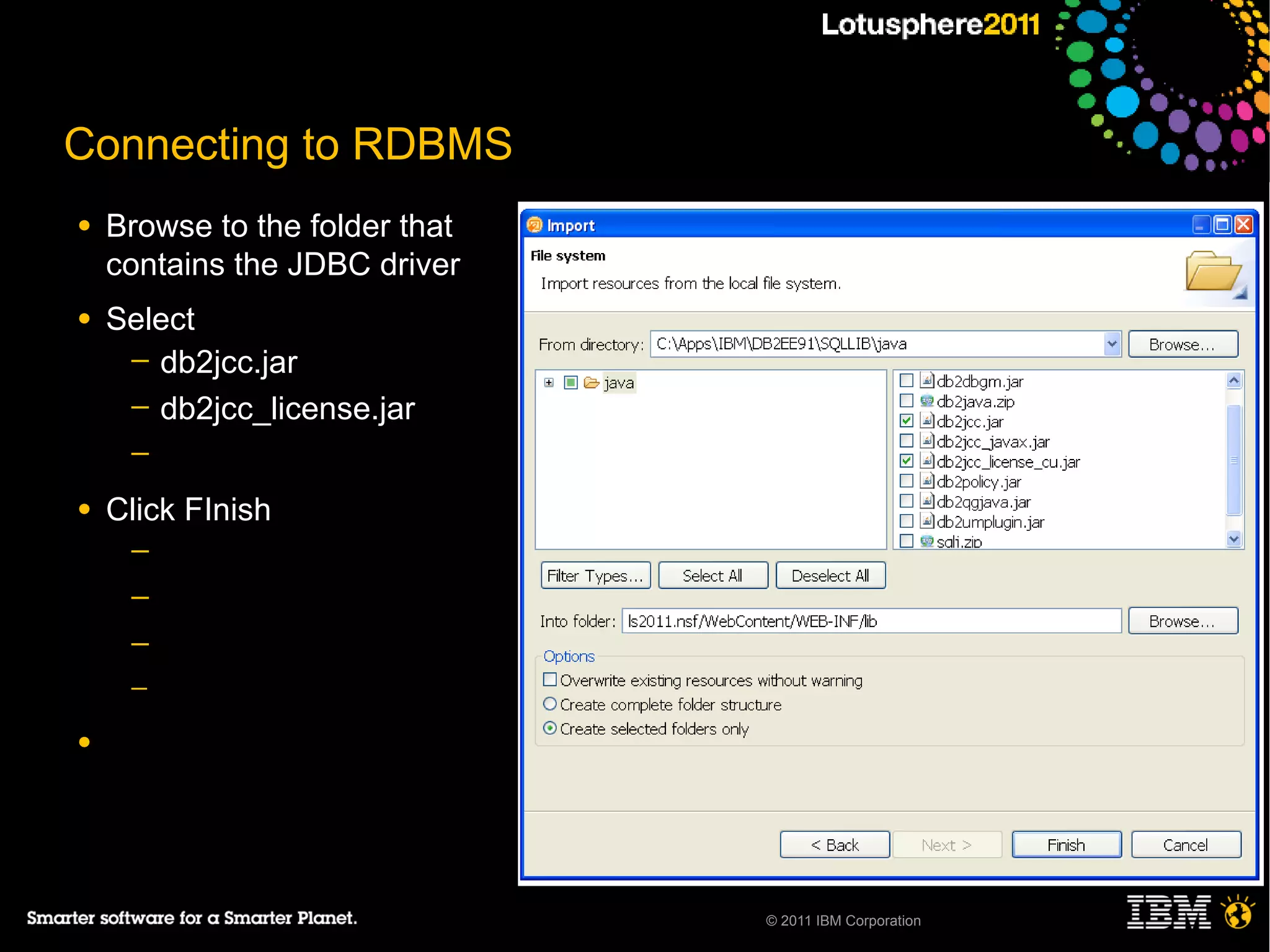Screen dimensions: 1270x952
Task: Click the open folder File system banner icon
Action: [1214, 273]
